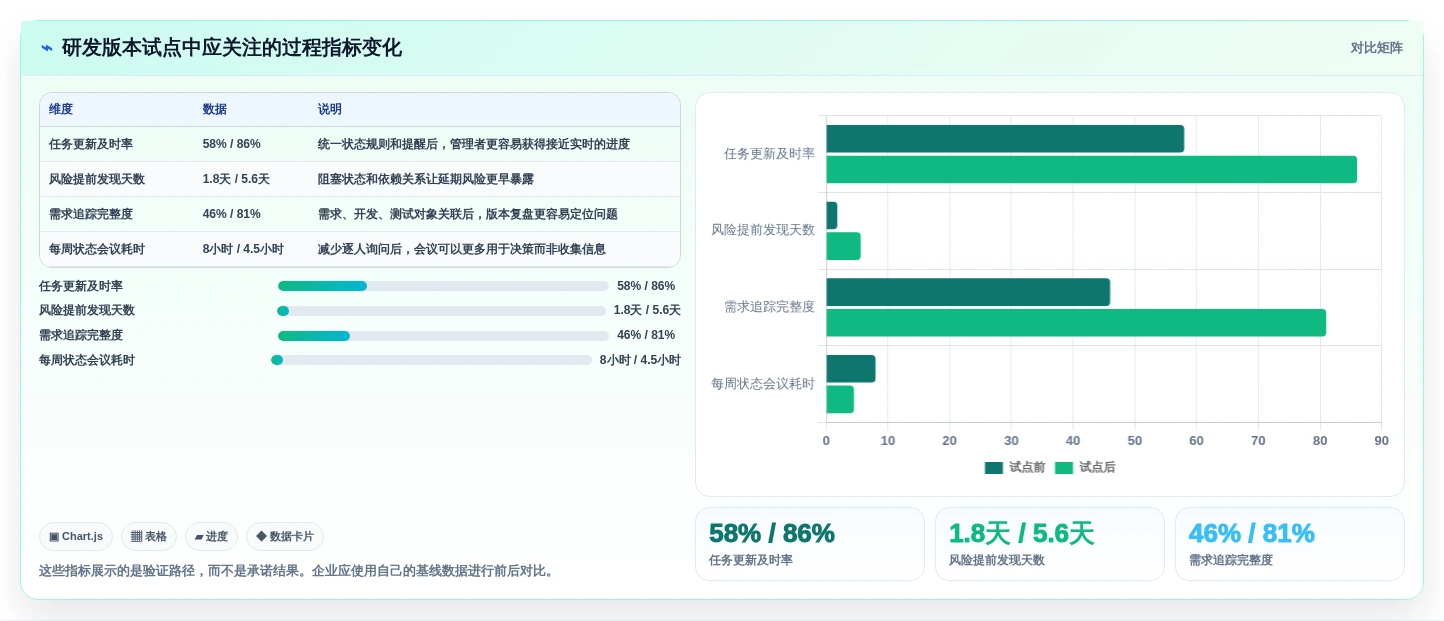Click the description starting 需求、开发、测试对象关联后
Image resolution: width=1444 pixels, height=621 pixels.
[x=467, y=214]
